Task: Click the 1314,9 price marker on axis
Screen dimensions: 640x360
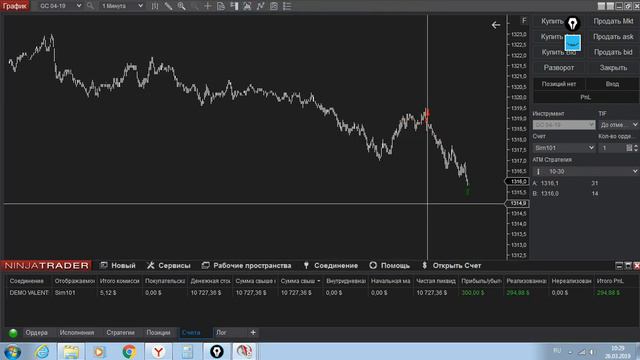Action: pos(518,203)
